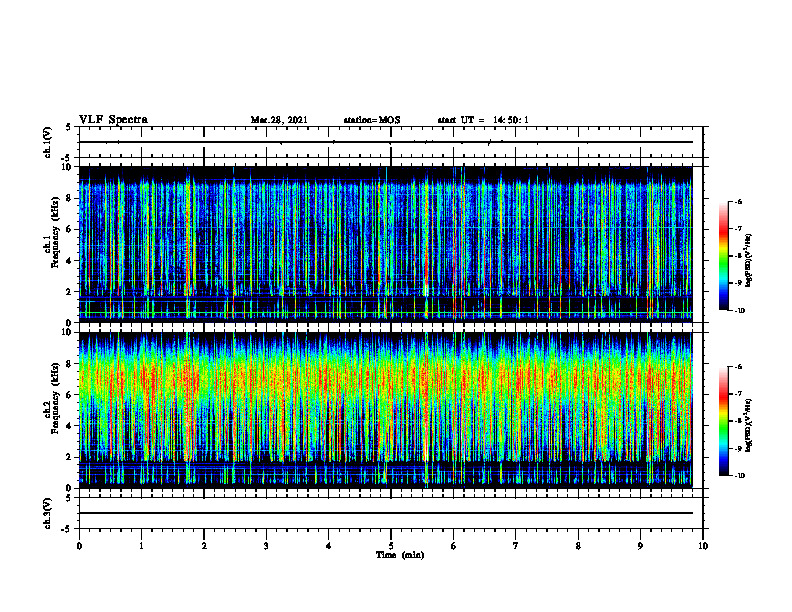
Task: Click the "Time (min)" axis title
Action: point(400,555)
